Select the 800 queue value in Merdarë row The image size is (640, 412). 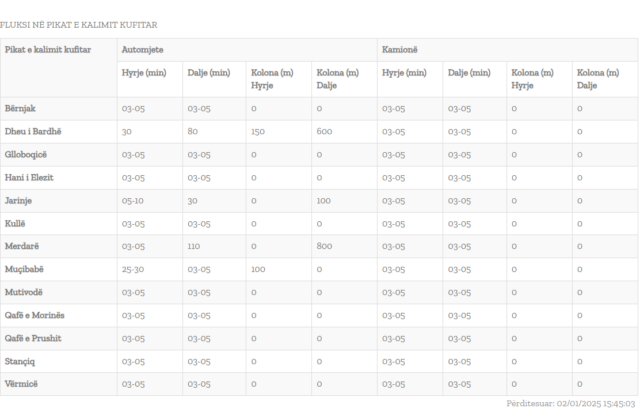pos(324,246)
